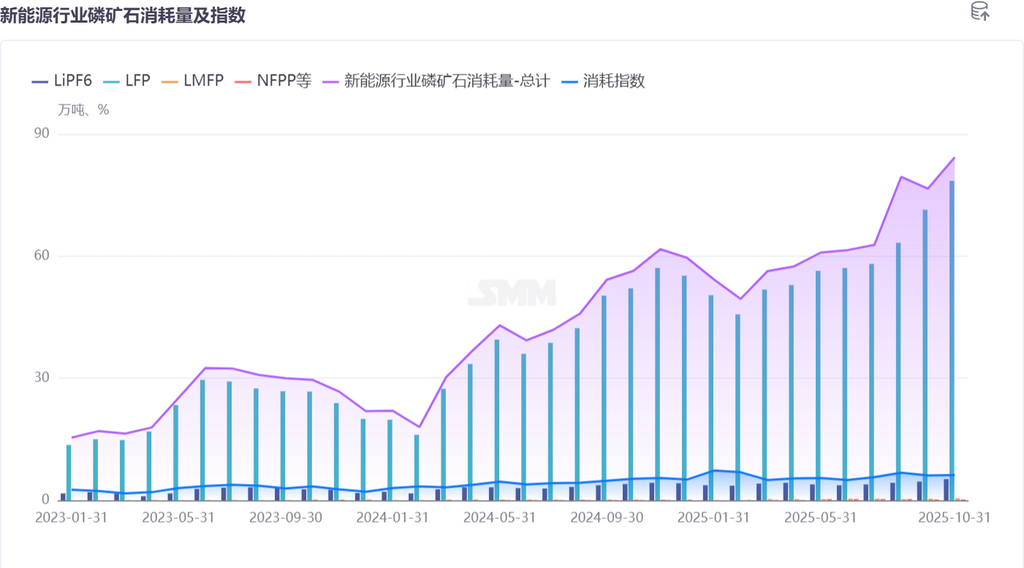Click the 2024-01-31 x-axis date label
The width and height of the screenshot is (1024, 568).
tap(392, 518)
